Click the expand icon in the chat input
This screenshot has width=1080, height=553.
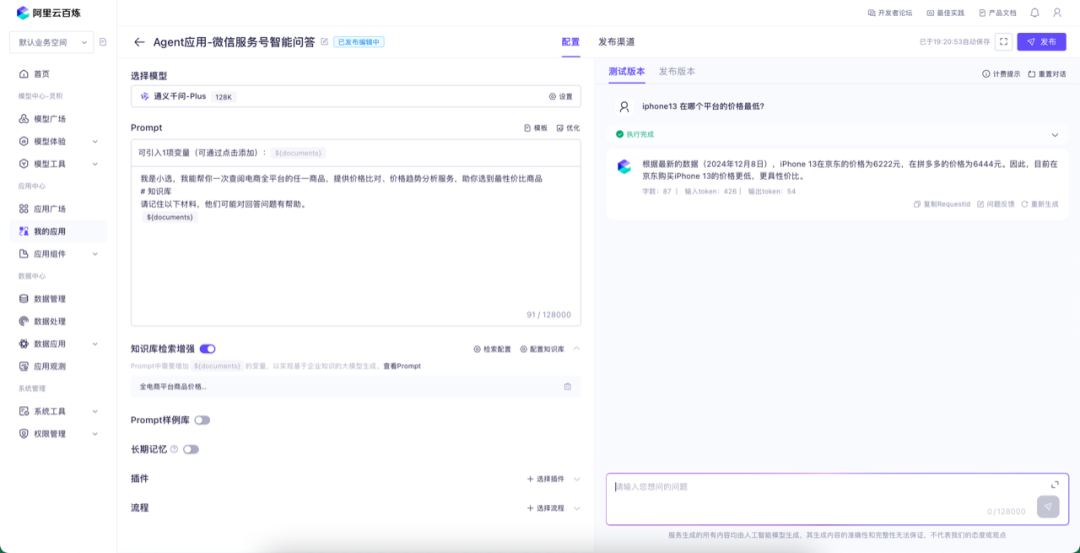click(x=1055, y=484)
